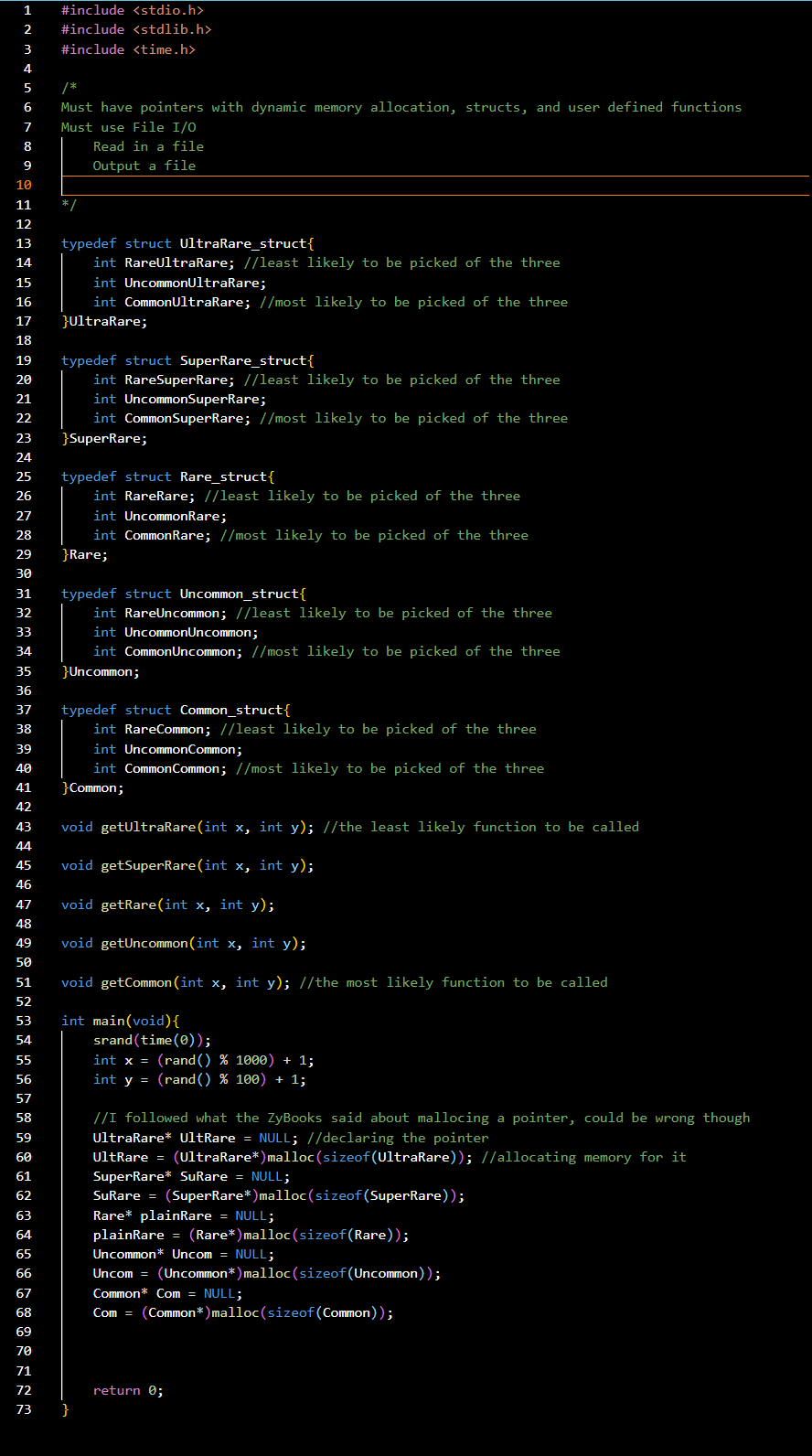Click 'int CommonRare;' member
This screenshot has width=812, height=1456.
coord(152,535)
